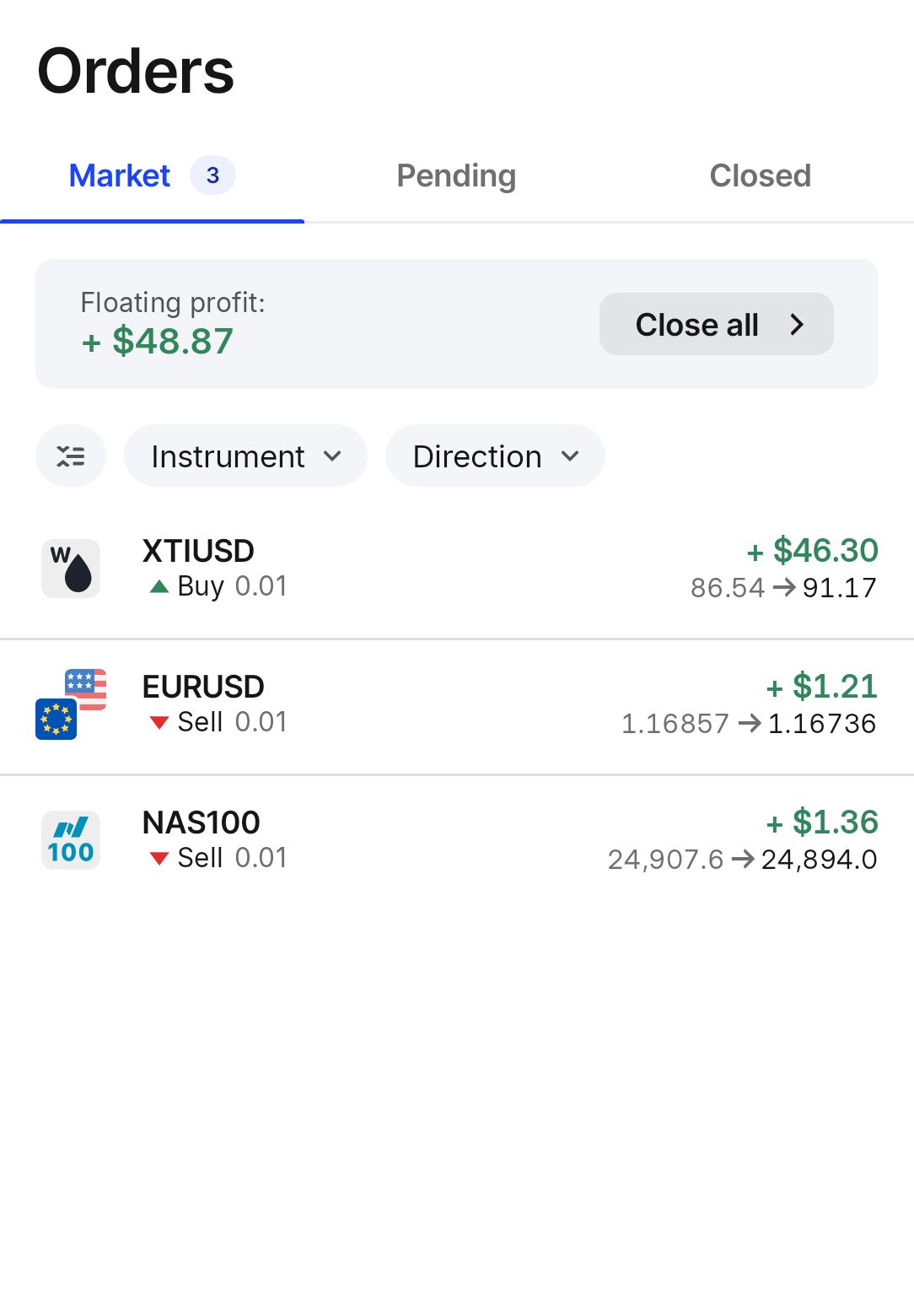Switch to the Closed orders tab
The width and height of the screenshot is (914, 1316).
click(760, 175)
